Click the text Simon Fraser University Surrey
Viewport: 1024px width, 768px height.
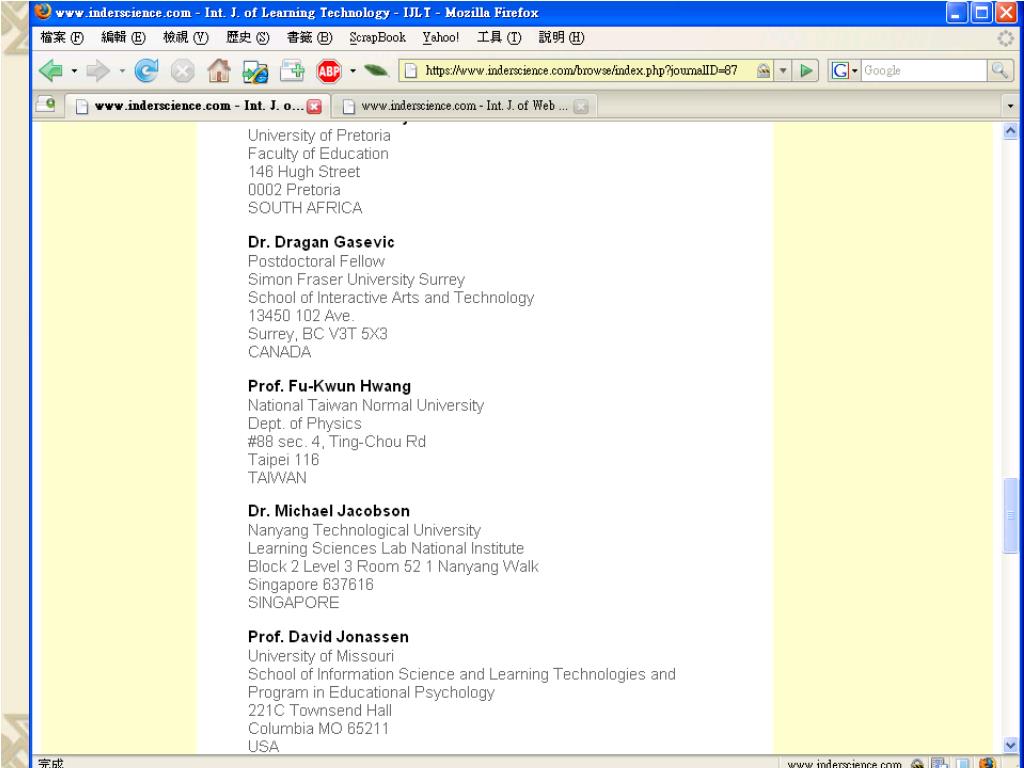point(356,280)
